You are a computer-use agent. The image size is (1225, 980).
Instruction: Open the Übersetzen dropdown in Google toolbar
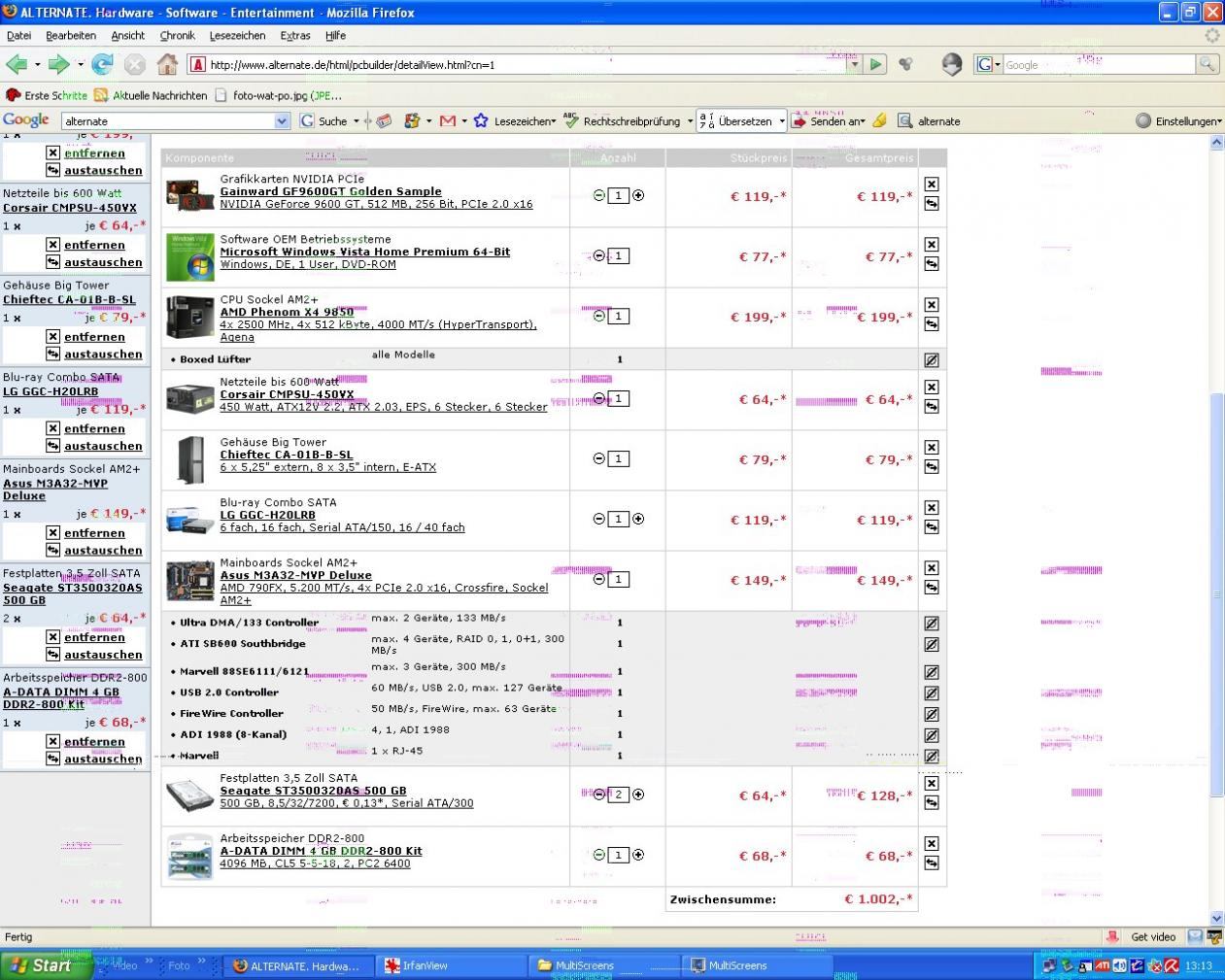click(781, 121)
